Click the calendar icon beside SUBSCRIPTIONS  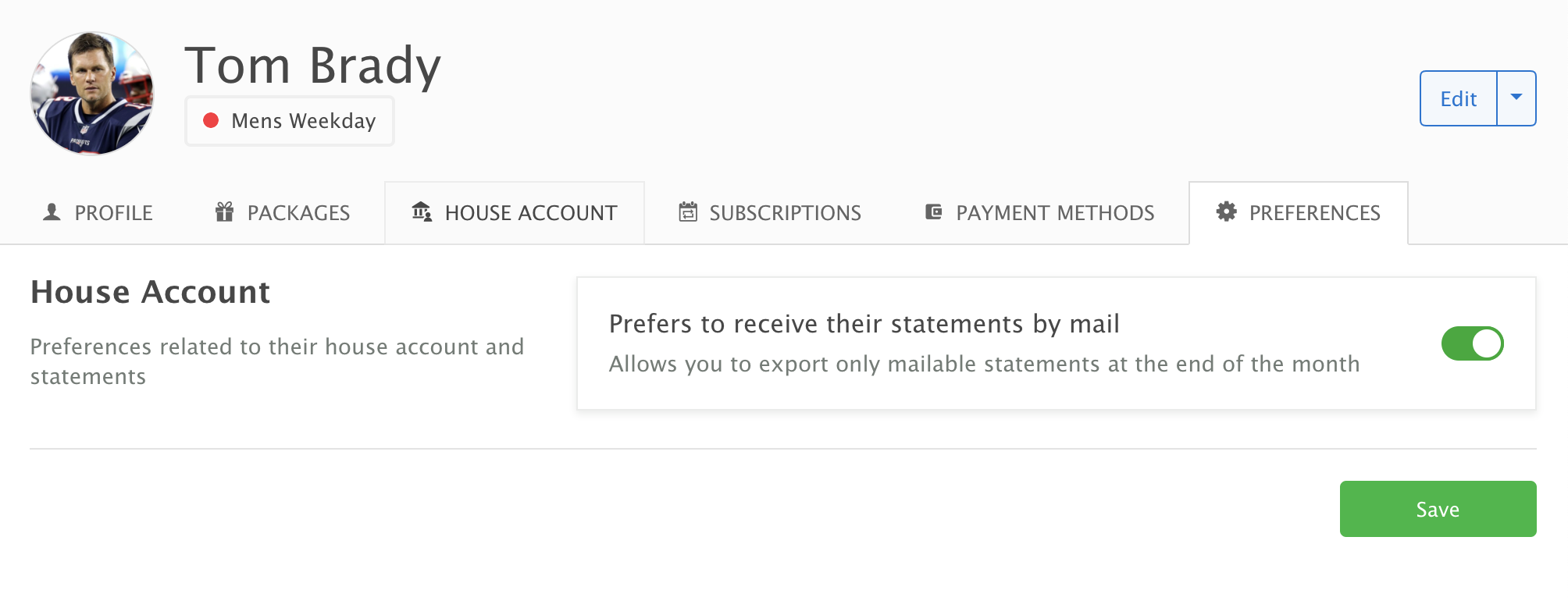click(x=688, y=212)
